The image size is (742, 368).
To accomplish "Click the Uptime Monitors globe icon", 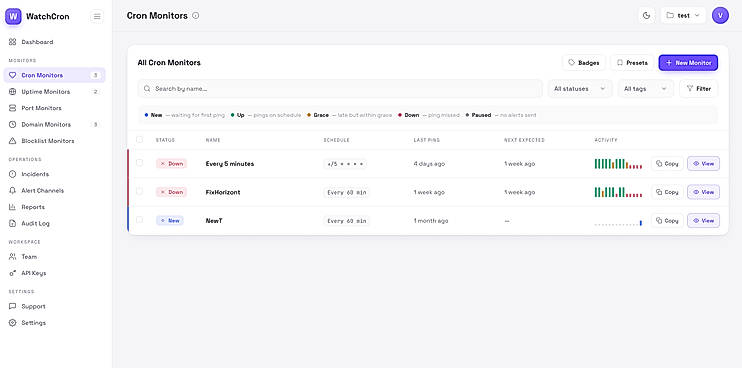I will pyautogui.click(x=12, y=92).
